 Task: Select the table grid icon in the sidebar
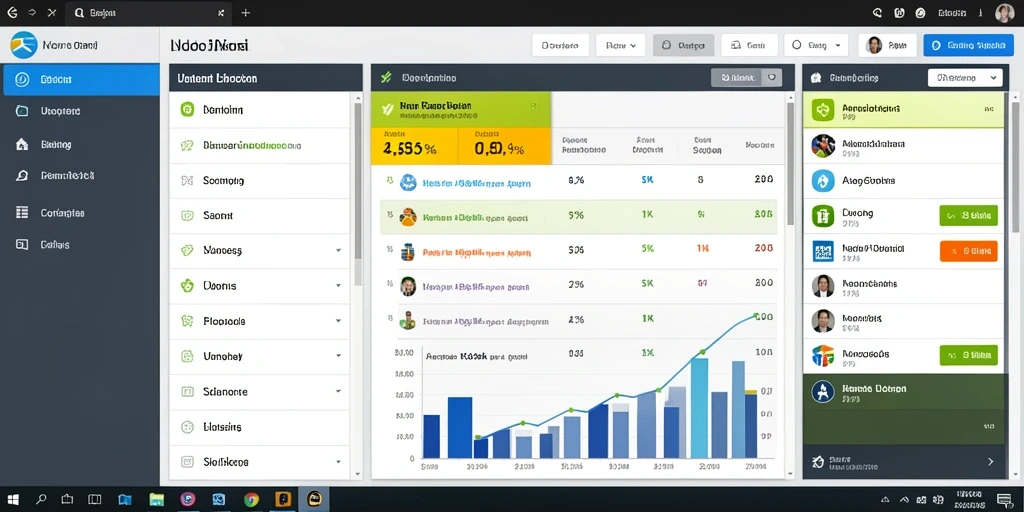tap(22, 212)
